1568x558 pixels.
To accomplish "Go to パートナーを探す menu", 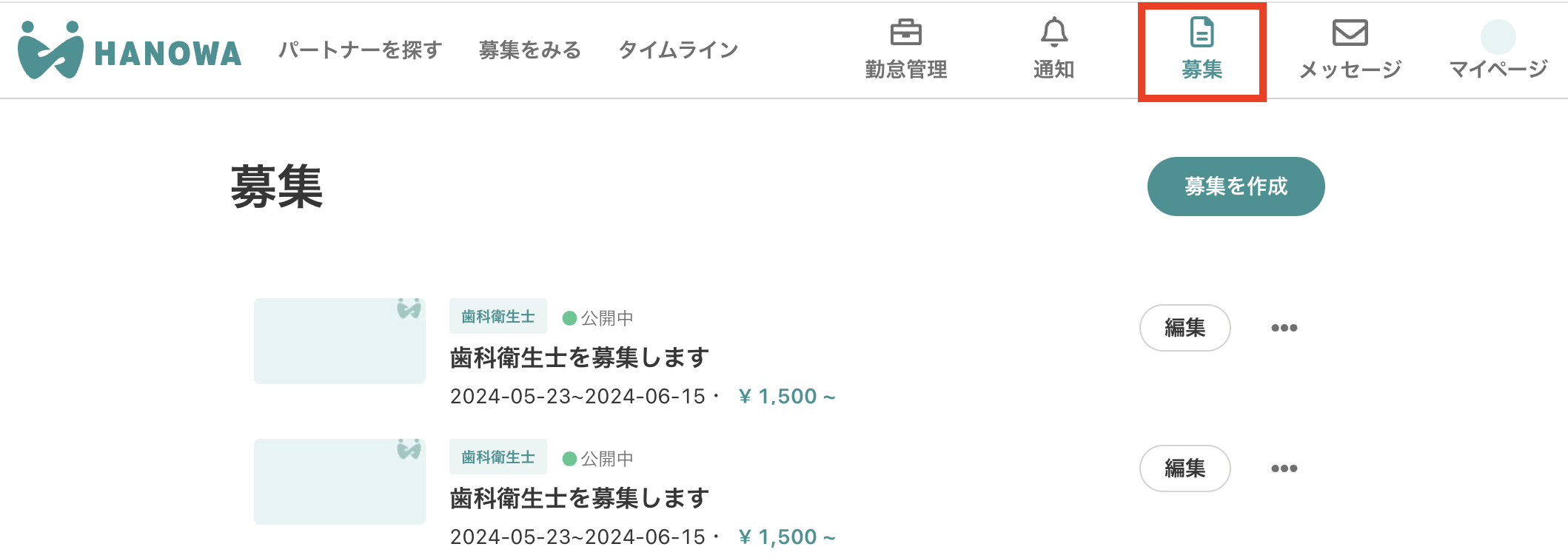I will tap(361, 50).
